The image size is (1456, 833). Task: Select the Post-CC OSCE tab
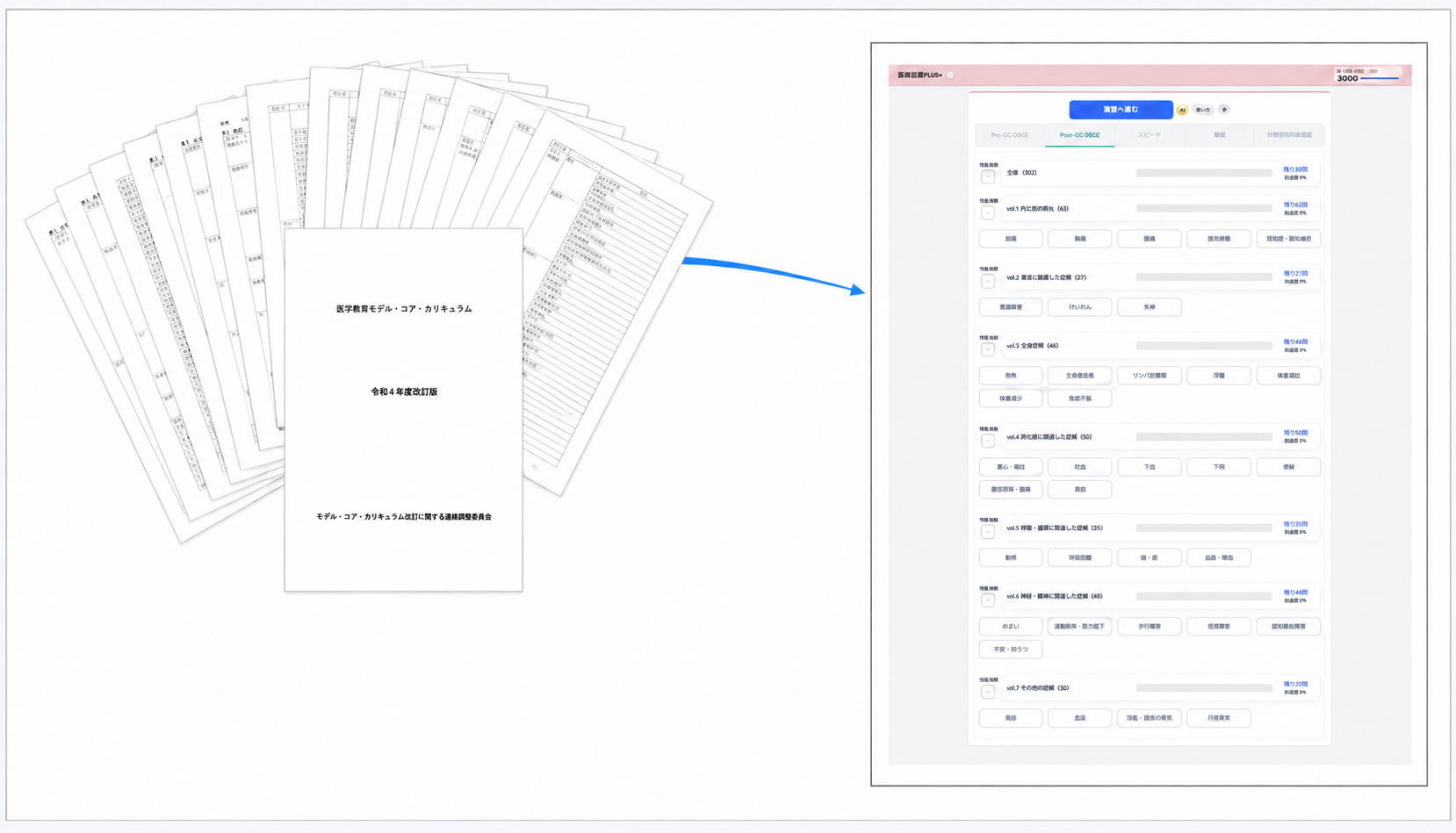pos(1079,135)
